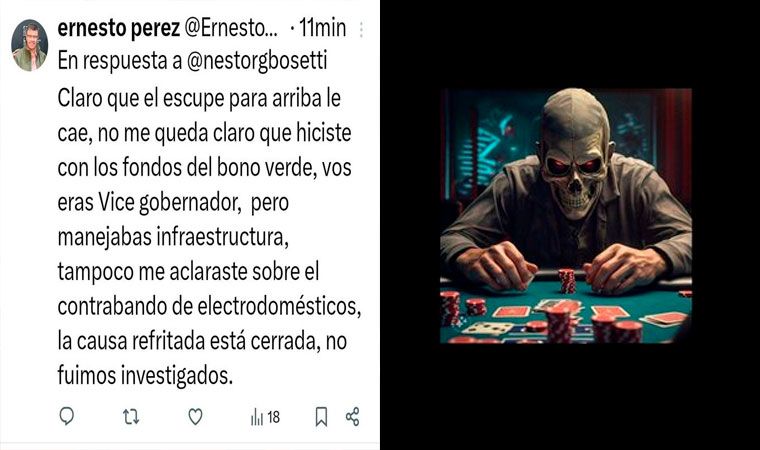Share the tweet using the share icon
This screenshot has width=760, height=450.
tap(352, 417)
